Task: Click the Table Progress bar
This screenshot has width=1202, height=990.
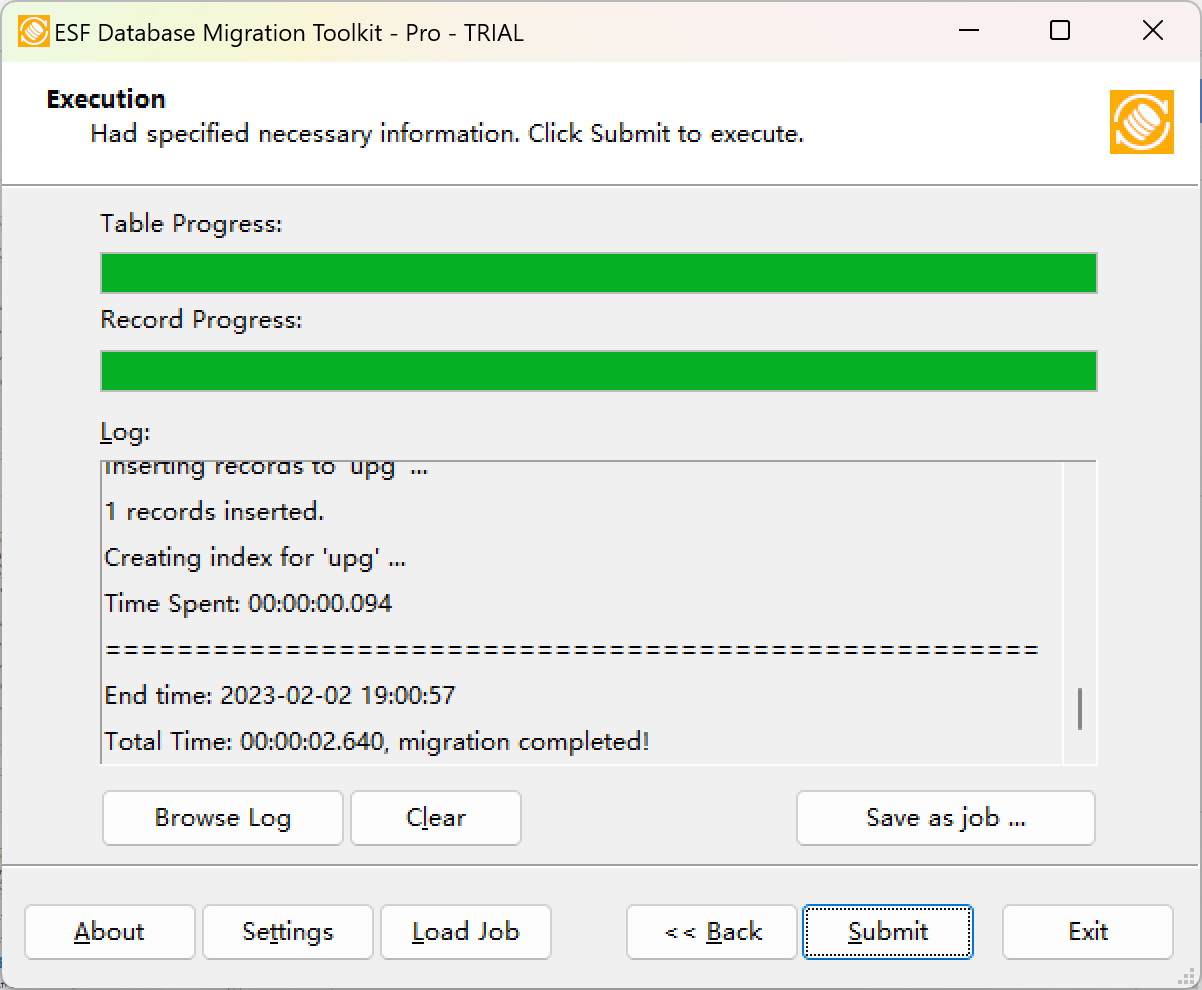Action: [x=598, y=272]
